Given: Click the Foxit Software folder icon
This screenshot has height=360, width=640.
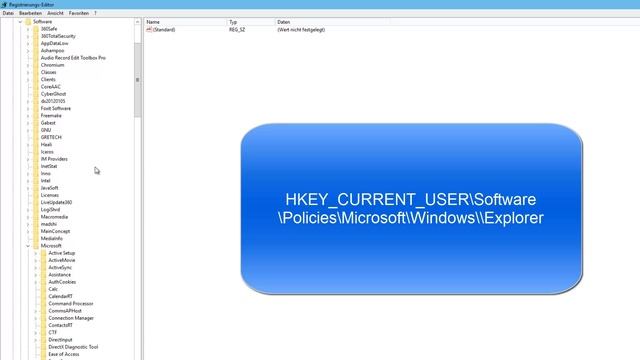Looking at the screenshot, I should (36, 108).
